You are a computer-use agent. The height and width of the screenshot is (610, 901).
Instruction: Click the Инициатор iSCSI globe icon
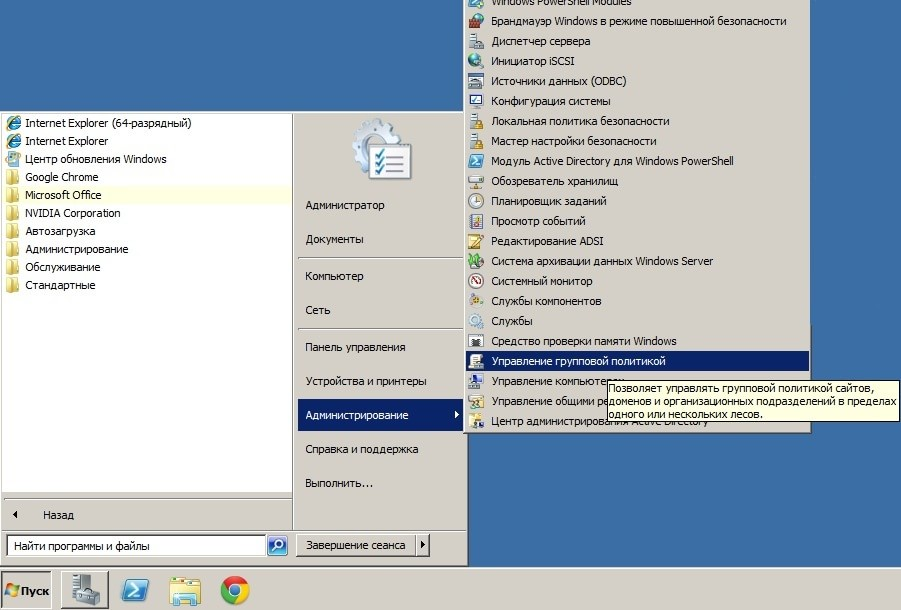pyautogui.click(x=476, y=61)
